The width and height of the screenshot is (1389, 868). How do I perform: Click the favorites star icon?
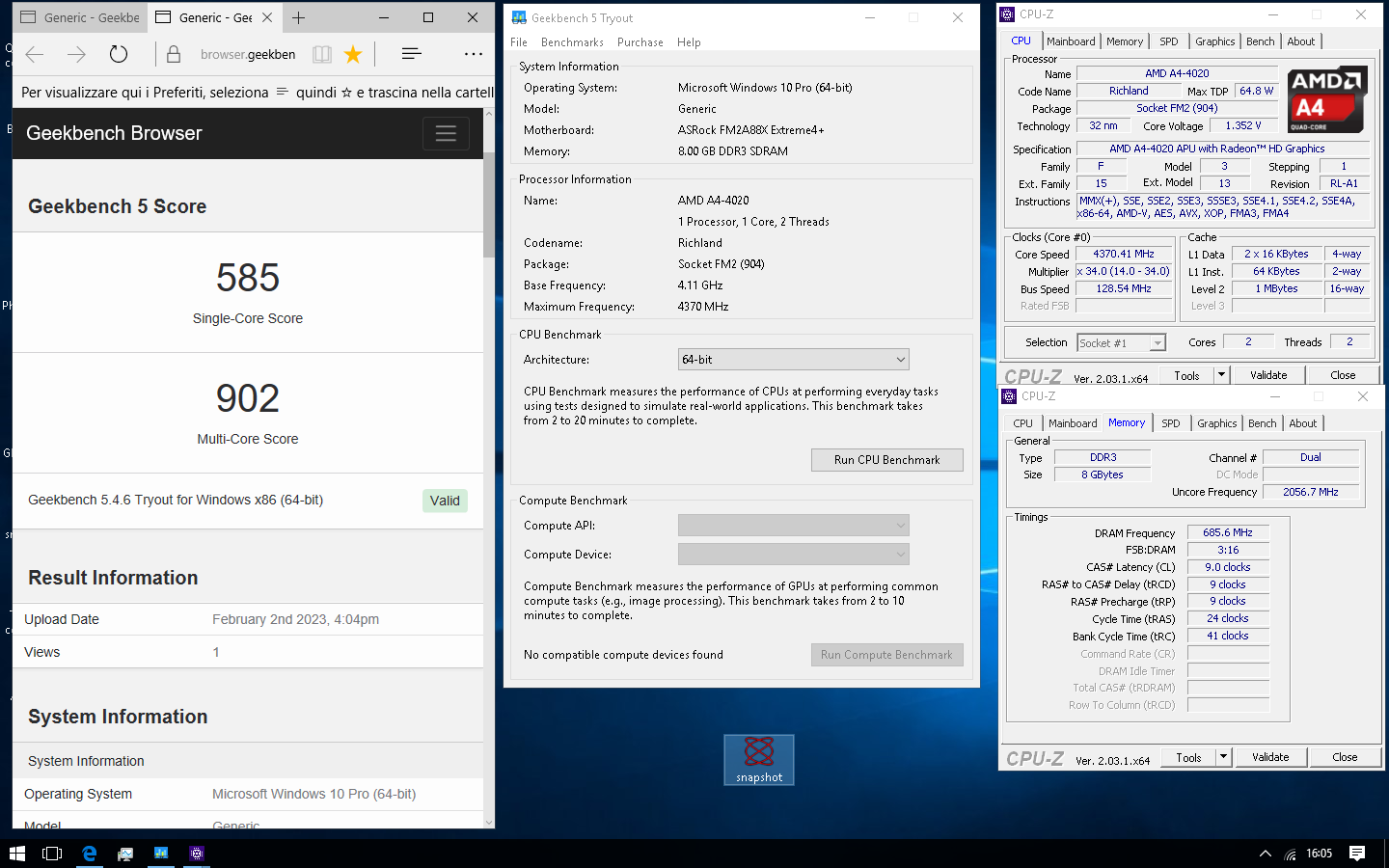pos(353,54)
